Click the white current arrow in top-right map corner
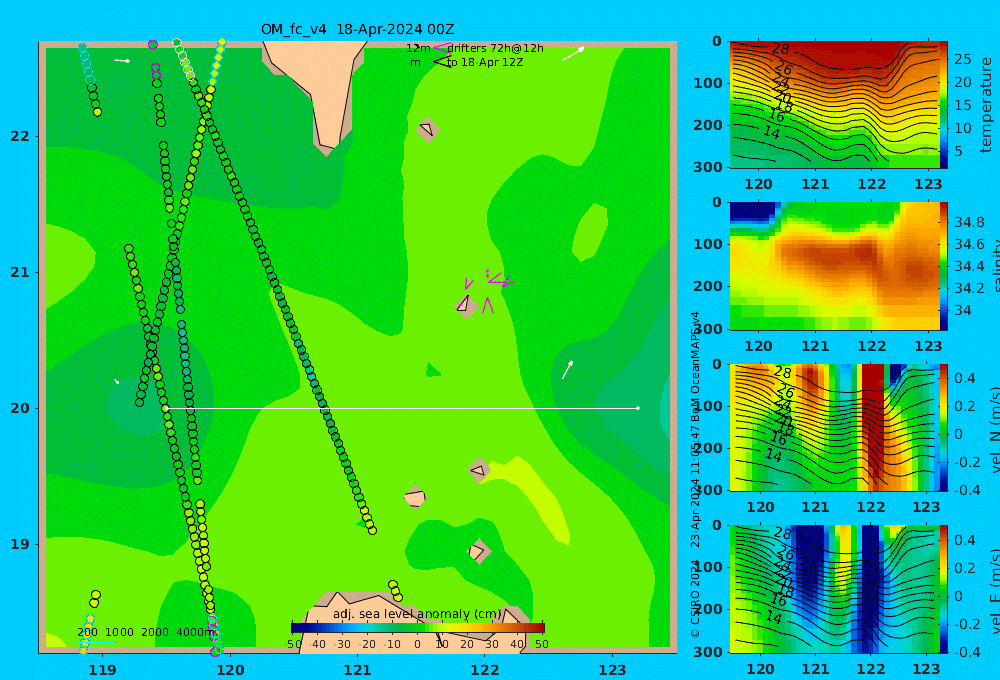 (x=573, y=54)
